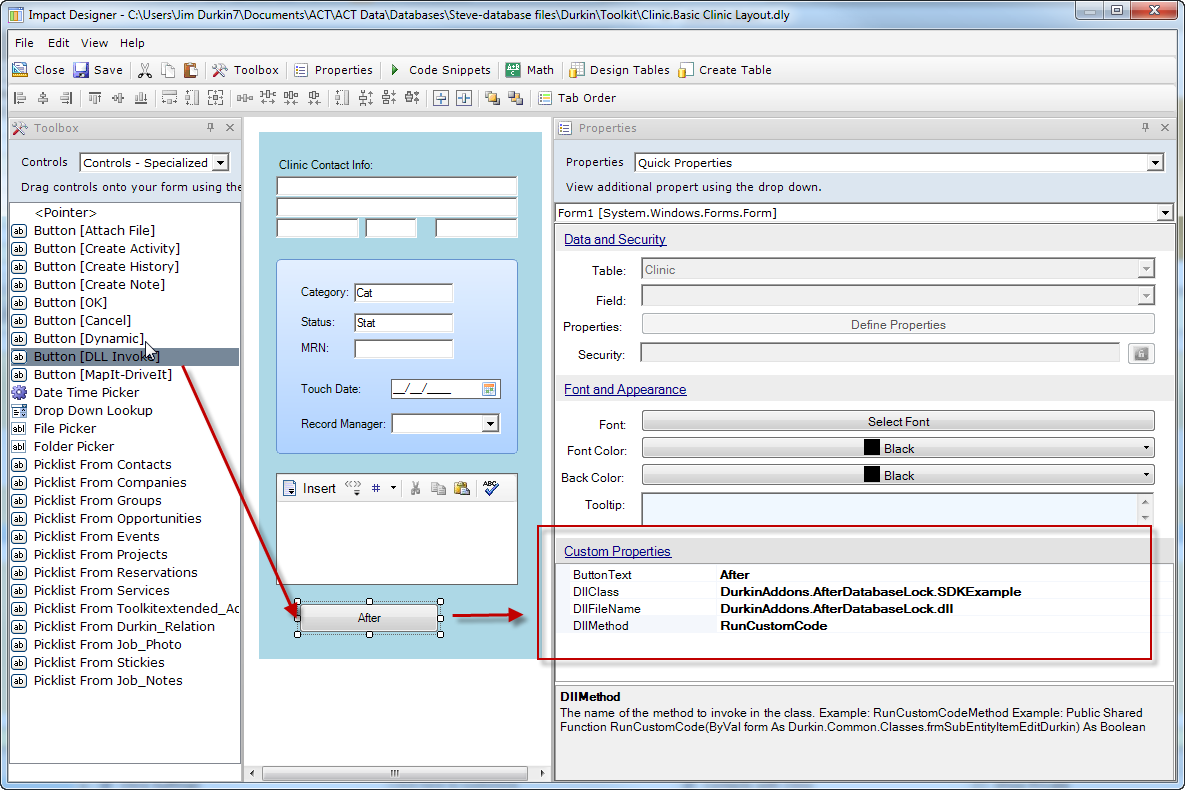1185x790 pixels.
Task: Open the Table dropdown showing Clinic
Action: tap(1146, 269)
